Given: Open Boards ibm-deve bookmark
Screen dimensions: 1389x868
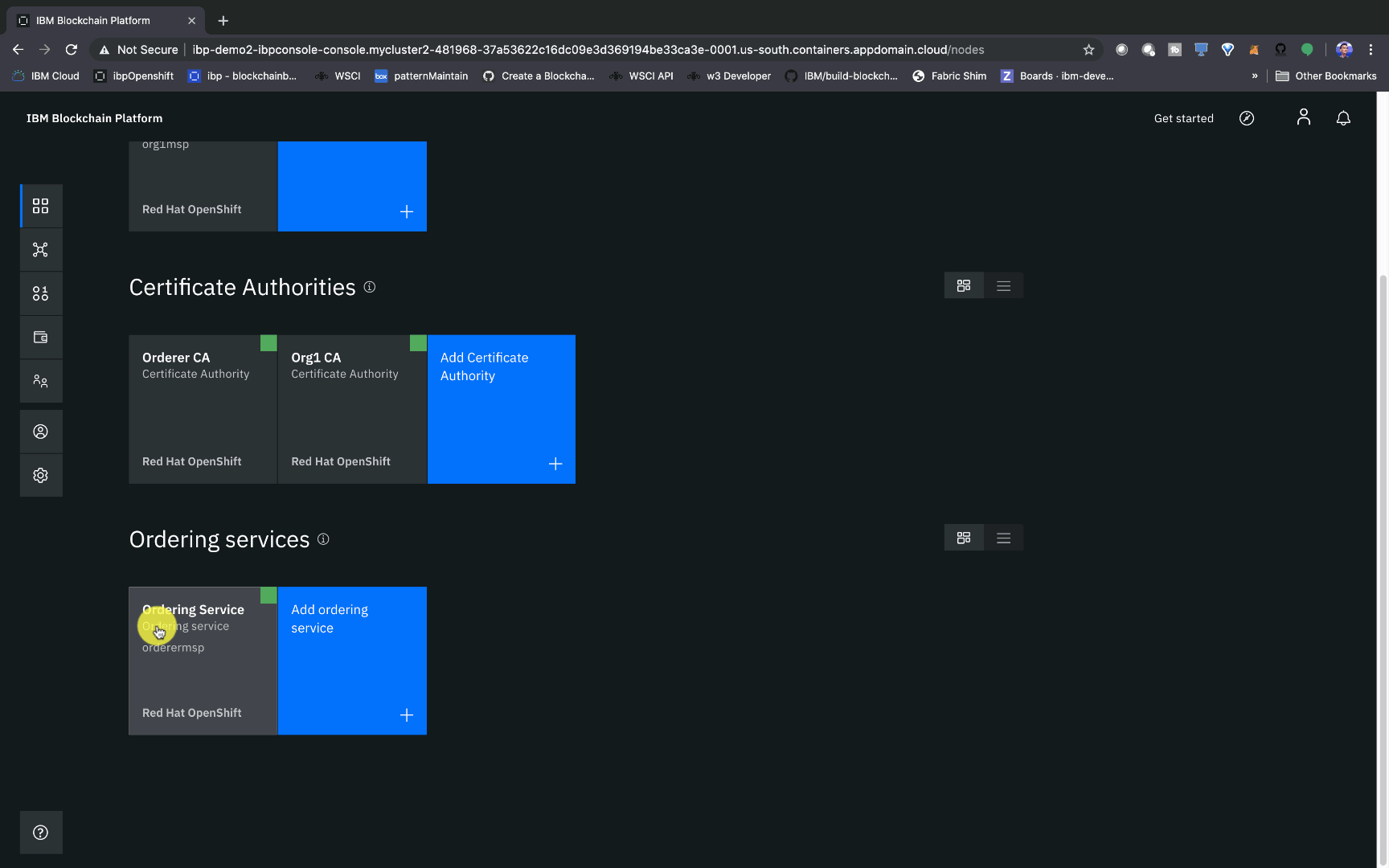Looking at the screenshot, I should pos(1057,76).
